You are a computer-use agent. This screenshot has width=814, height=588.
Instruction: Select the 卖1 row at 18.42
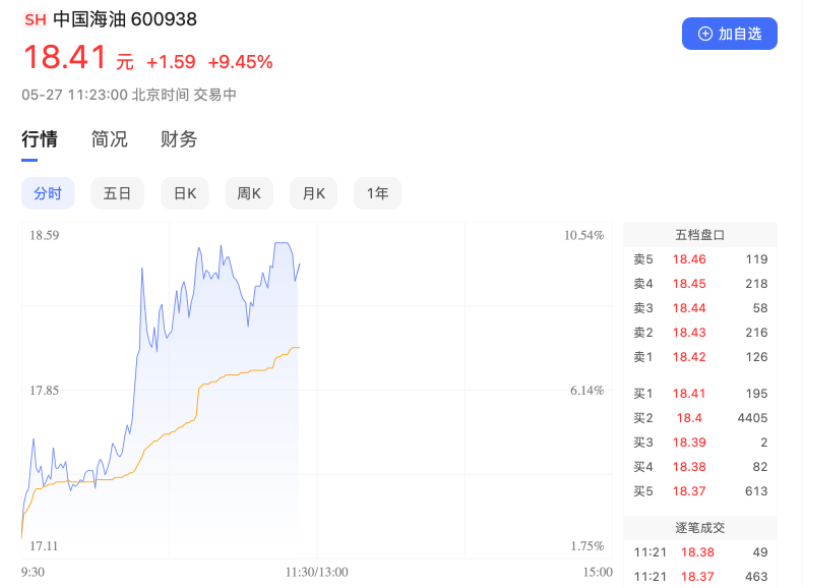700,357
